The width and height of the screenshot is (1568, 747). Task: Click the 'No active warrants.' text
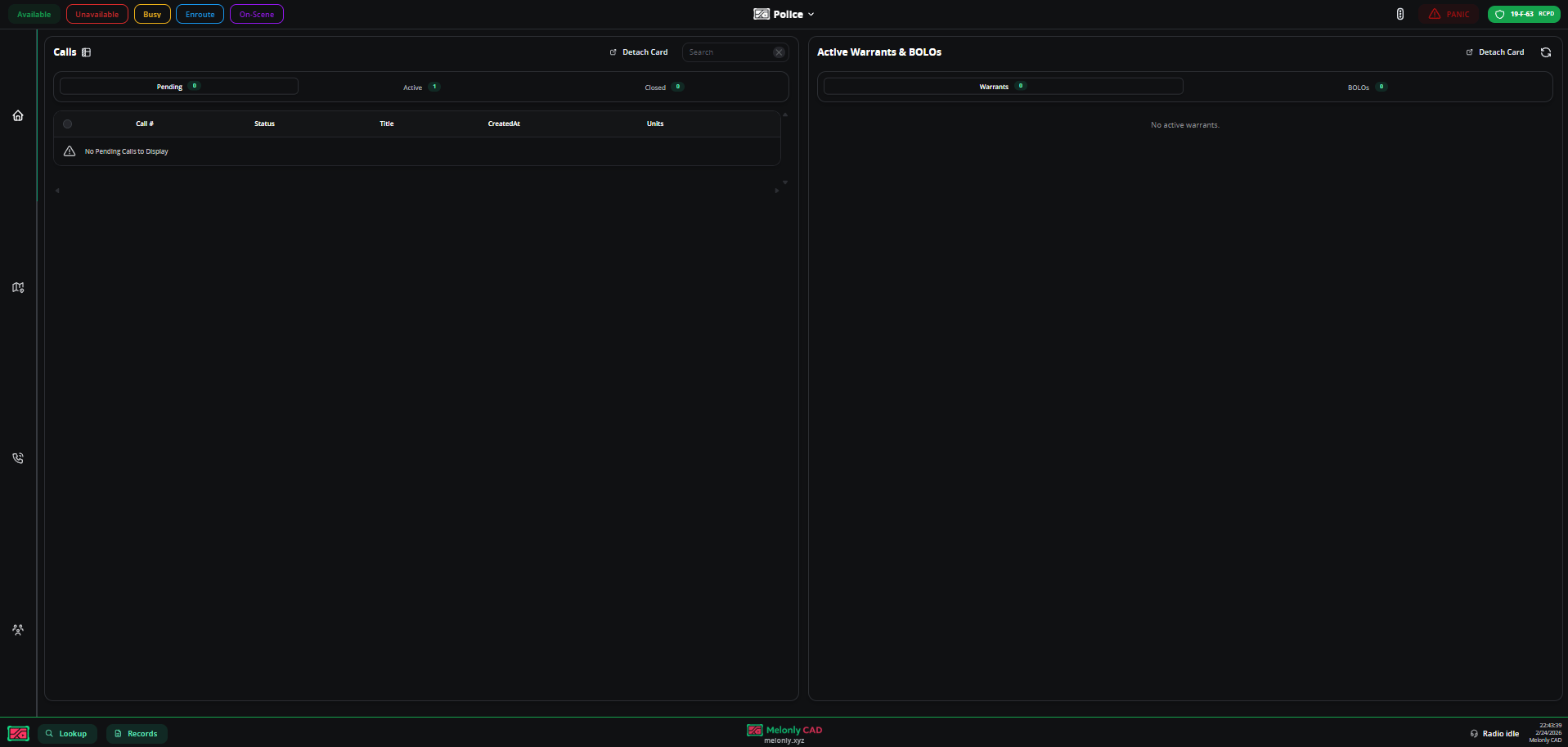(1185, 125)
